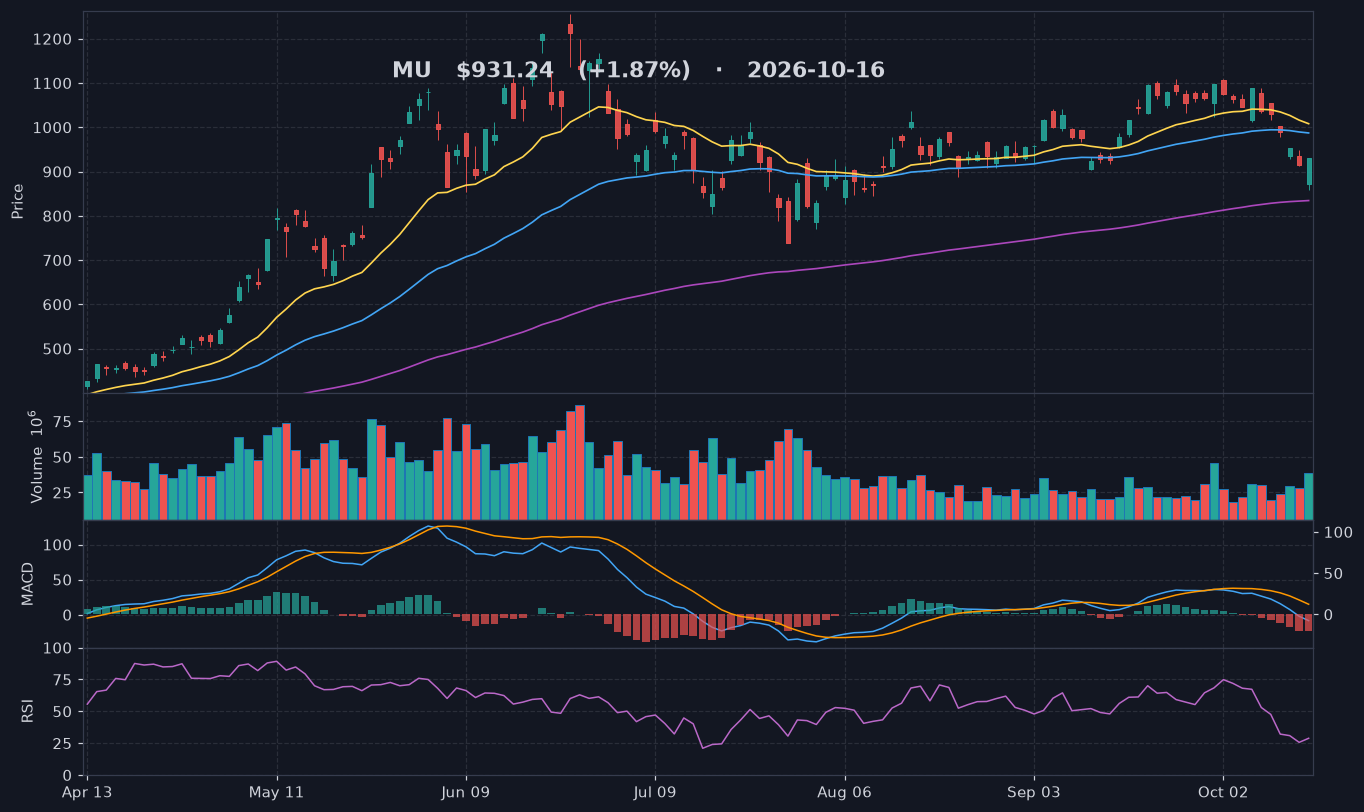
Task: Click the Apr 13 date tick
Action: click(x=87, y=791)
